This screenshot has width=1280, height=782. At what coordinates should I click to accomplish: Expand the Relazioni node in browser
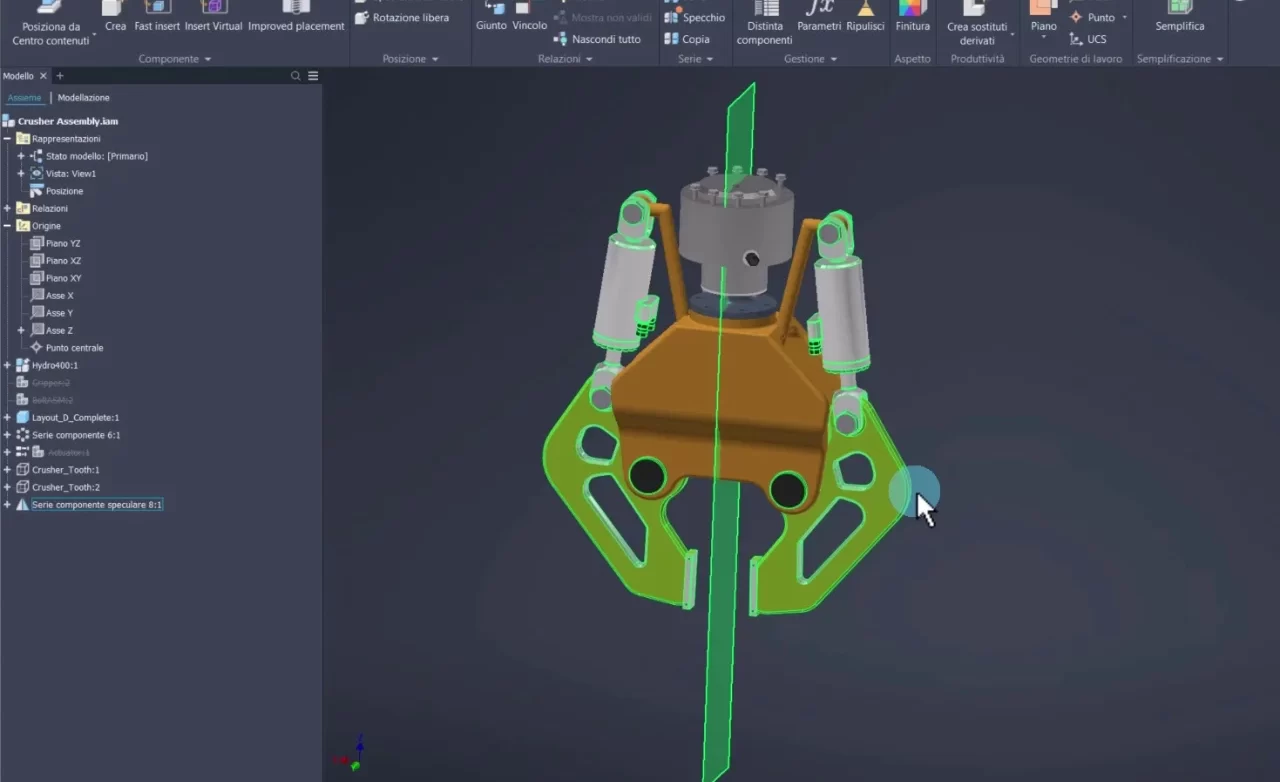(7, 208)
